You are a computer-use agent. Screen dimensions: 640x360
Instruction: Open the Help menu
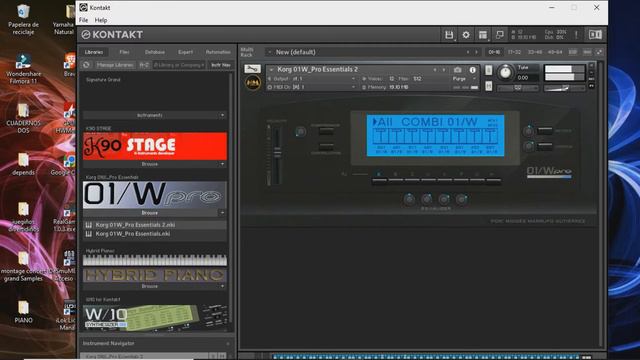101,20
